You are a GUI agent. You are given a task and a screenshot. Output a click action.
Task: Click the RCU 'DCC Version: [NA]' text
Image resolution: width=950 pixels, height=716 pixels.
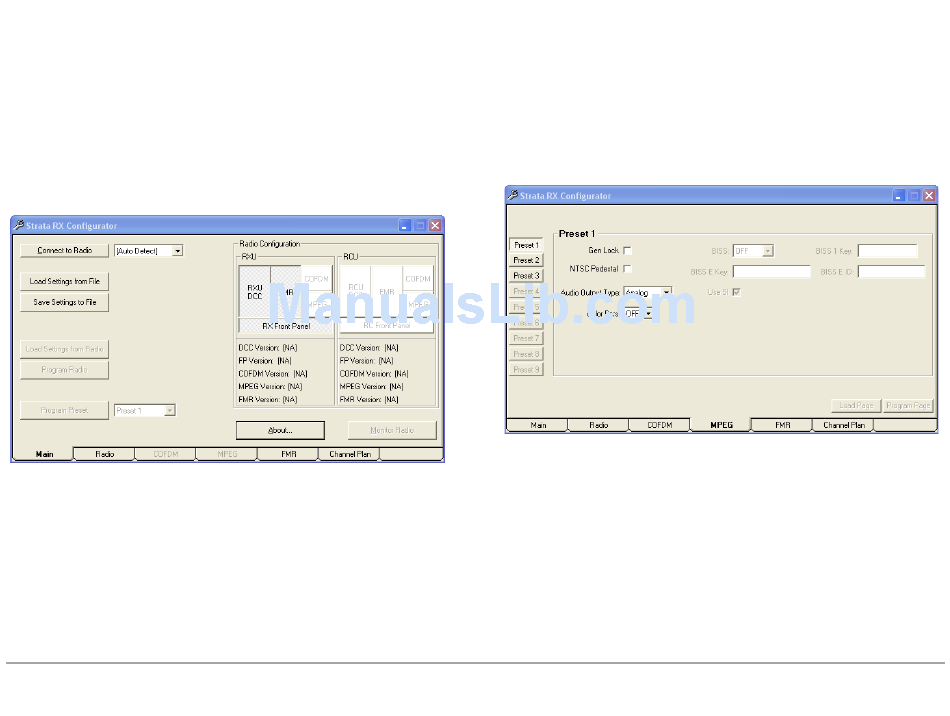(x=369, y=348)
